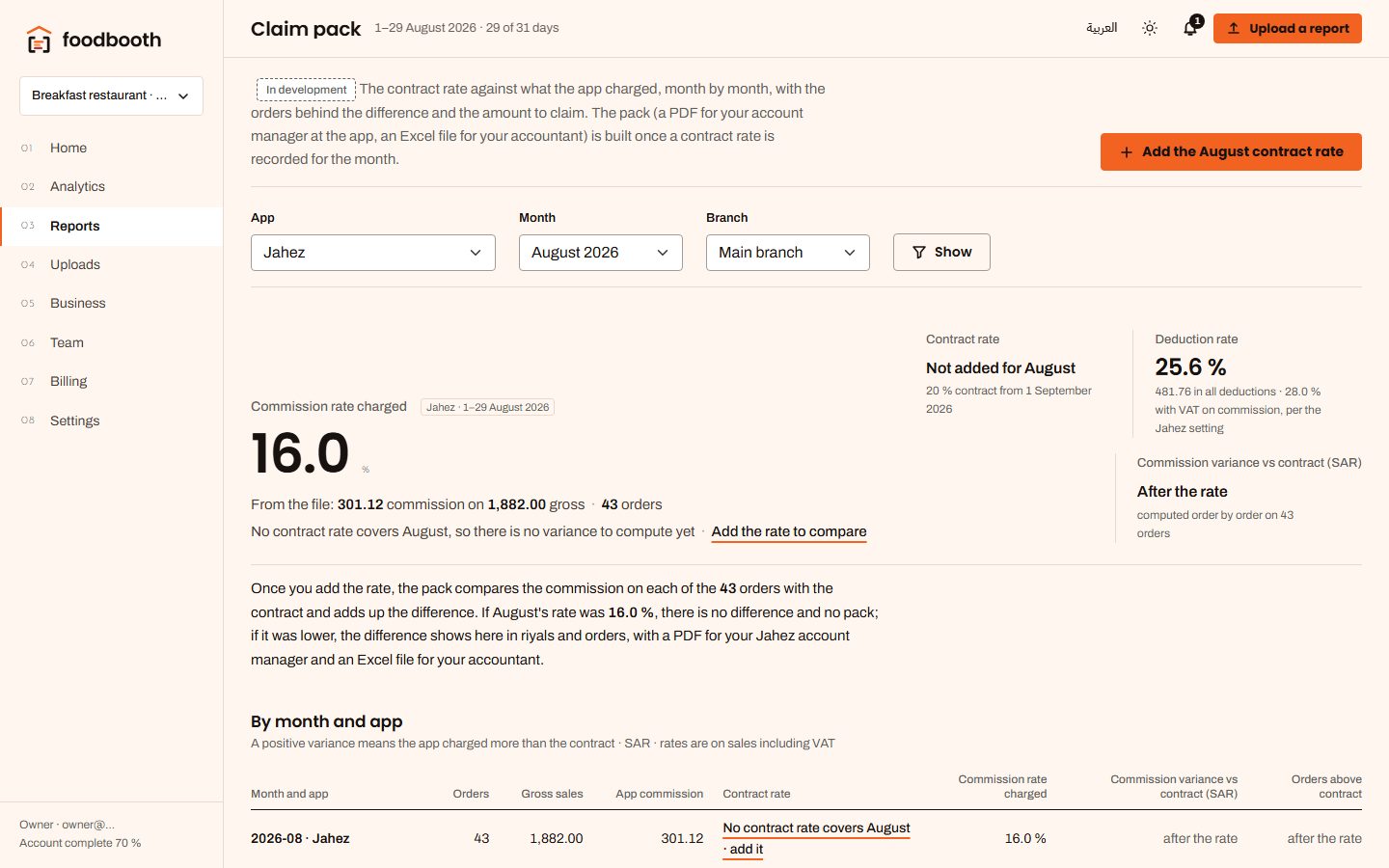Viewport: 1389px width, 868px height.
Task: Open Uploads in the sidebar
Action: (111, 264)
